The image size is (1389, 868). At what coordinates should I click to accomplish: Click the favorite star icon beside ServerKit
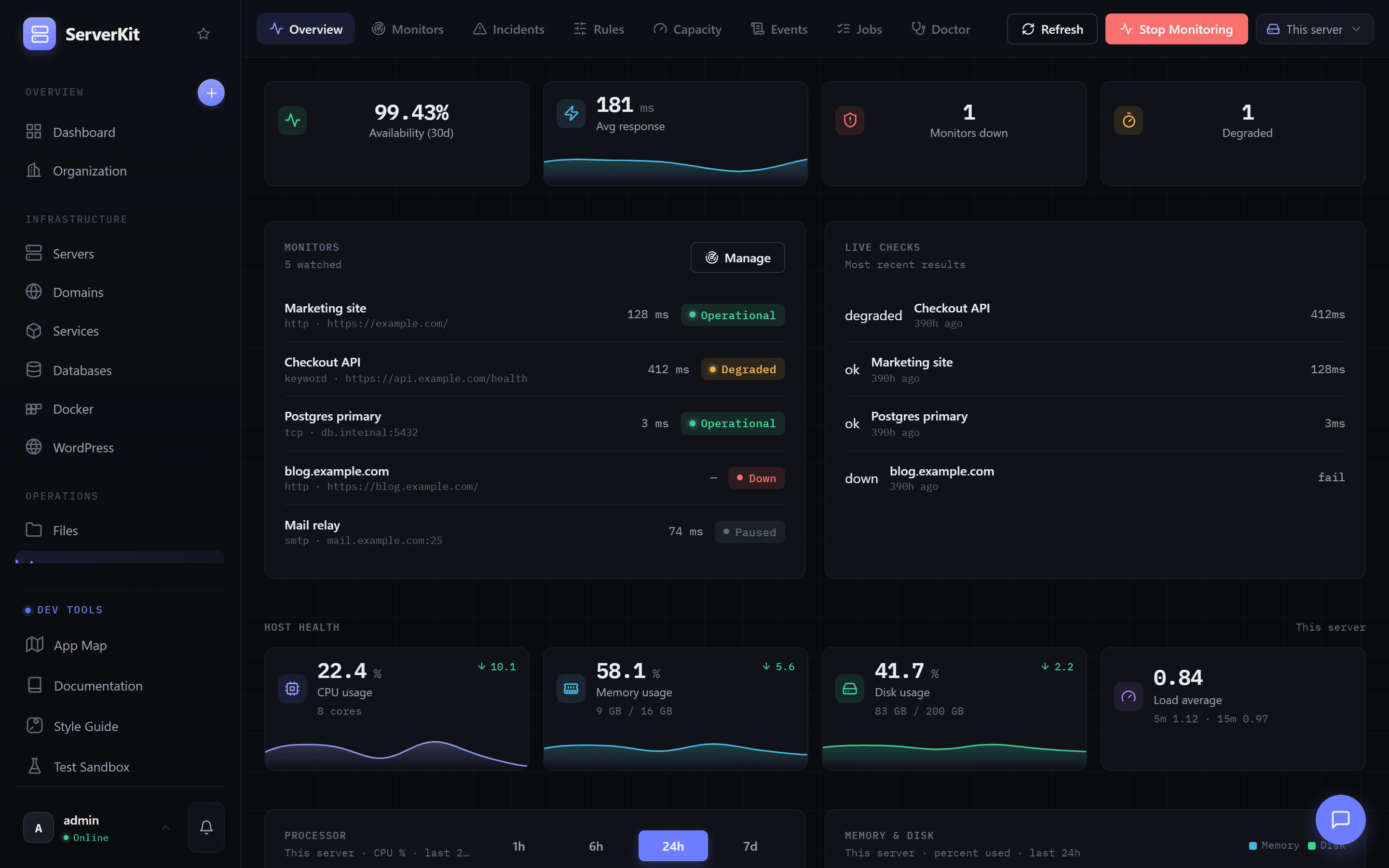coord(203,34)
